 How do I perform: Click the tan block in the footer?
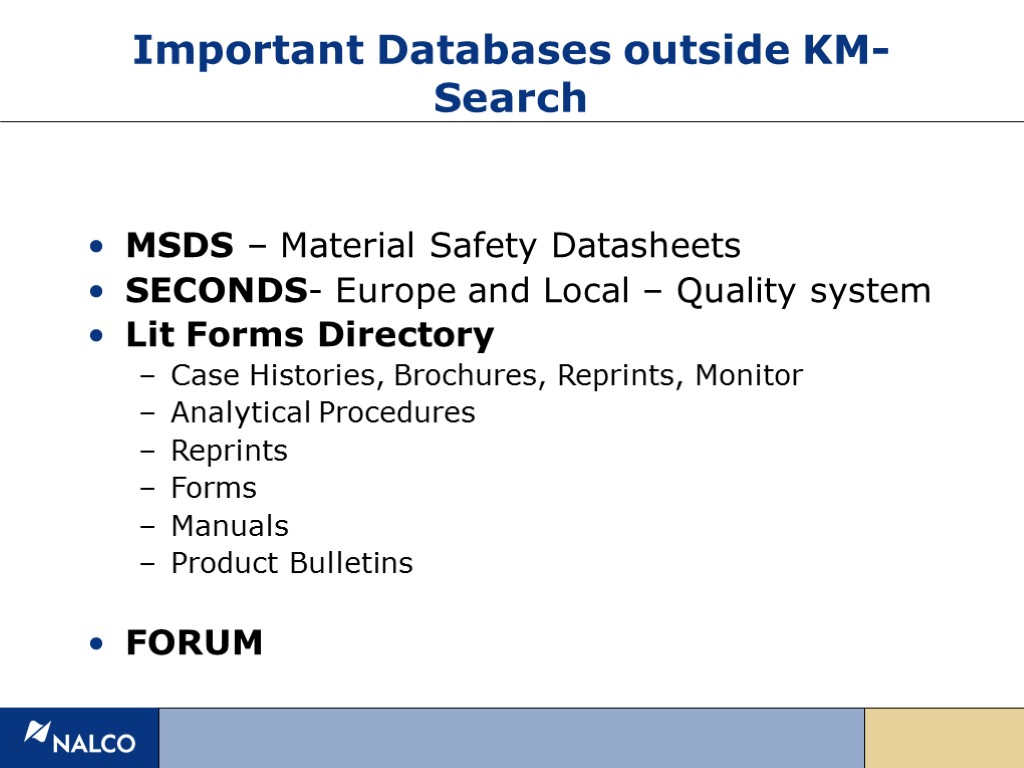(943, 738)
